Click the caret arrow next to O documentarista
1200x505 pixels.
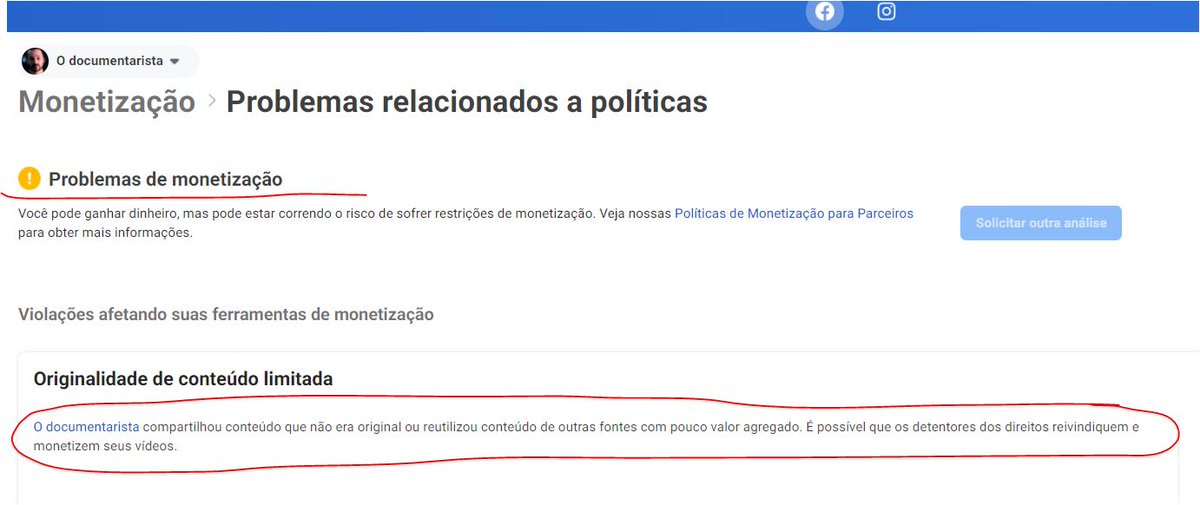pyautogui.click(x=175, y=62)
